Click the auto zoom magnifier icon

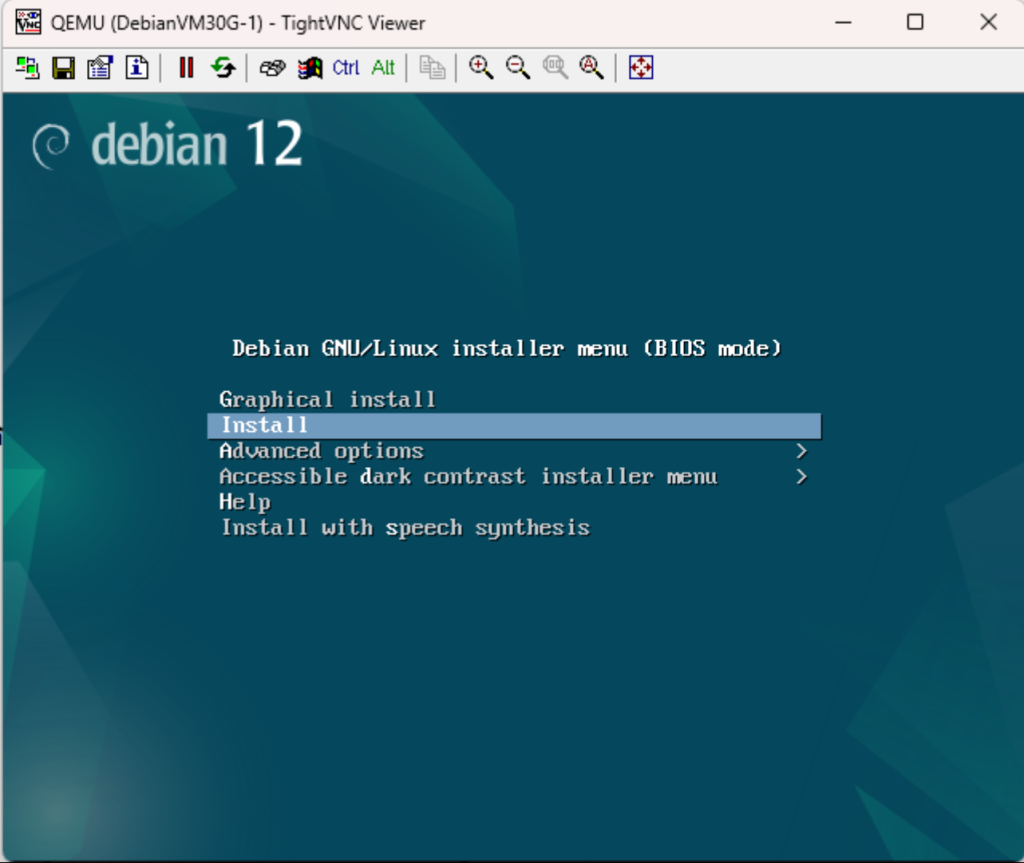click(591, 67)
